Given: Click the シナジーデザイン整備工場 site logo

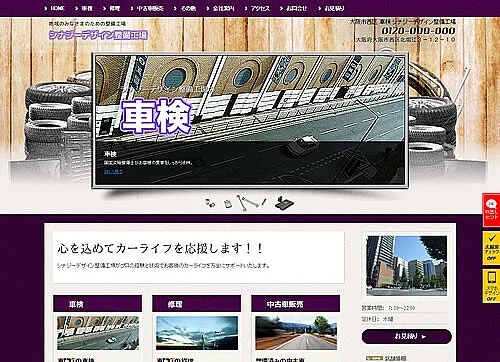Looking at the screenshot, I should point(98,35).
